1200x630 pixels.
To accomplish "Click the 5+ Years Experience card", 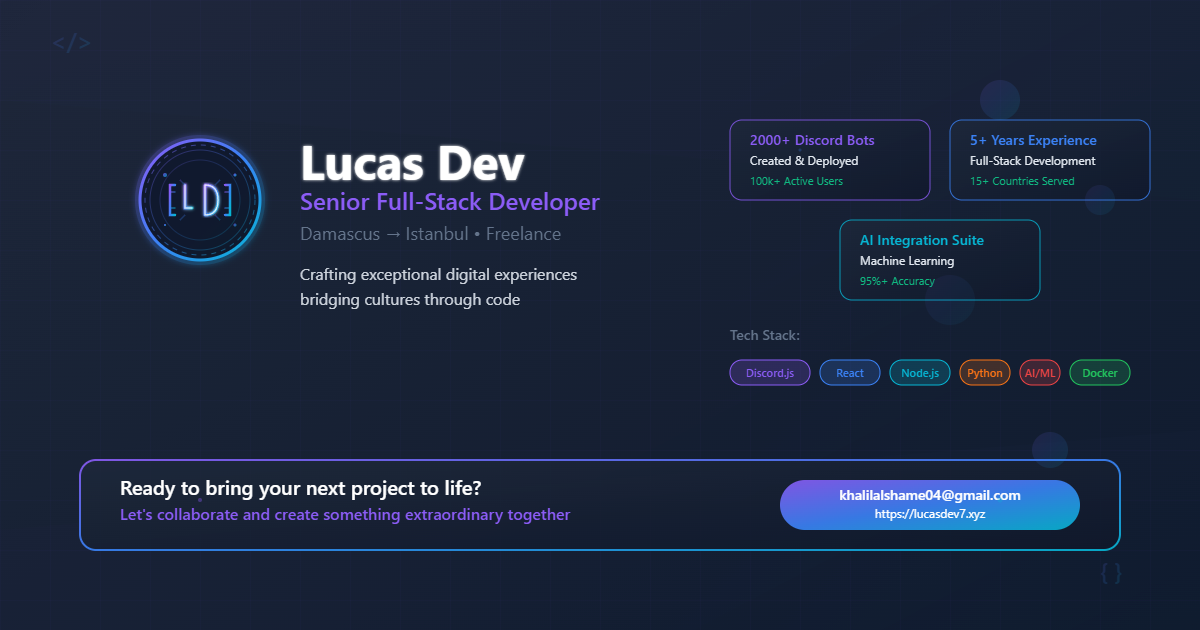I will (1049, 160).
